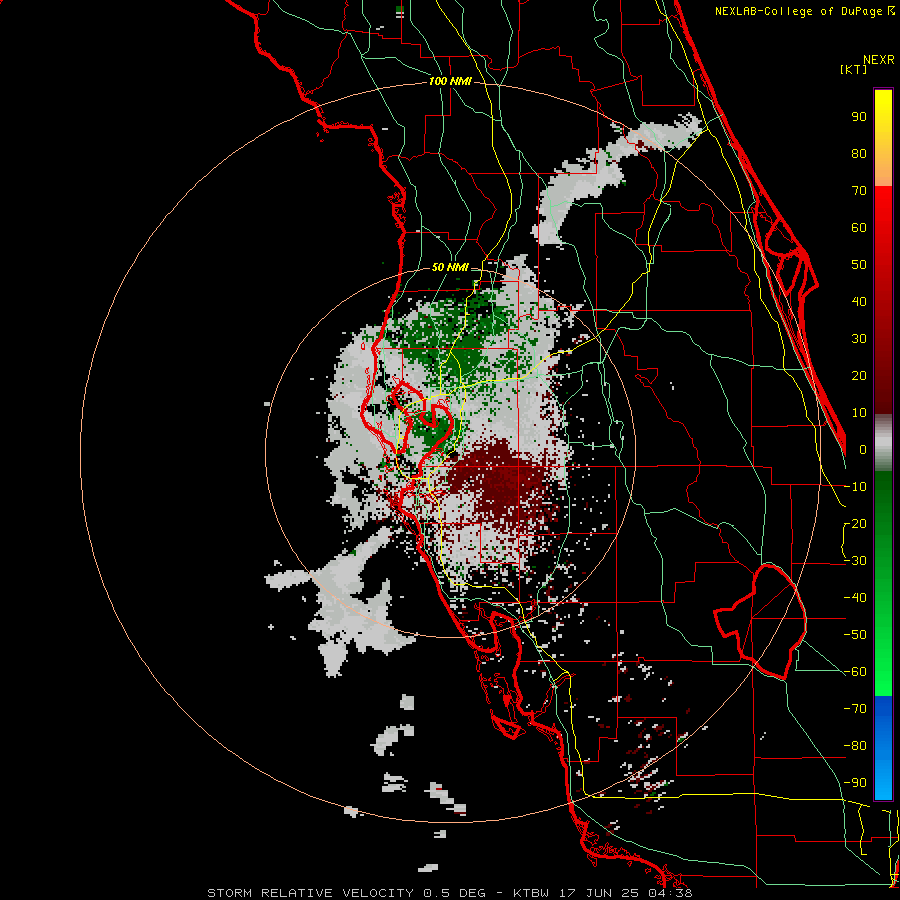Screen dimensions: 900x900
Task: Click the [KT] units label
Action: click(x=854, y=69)
